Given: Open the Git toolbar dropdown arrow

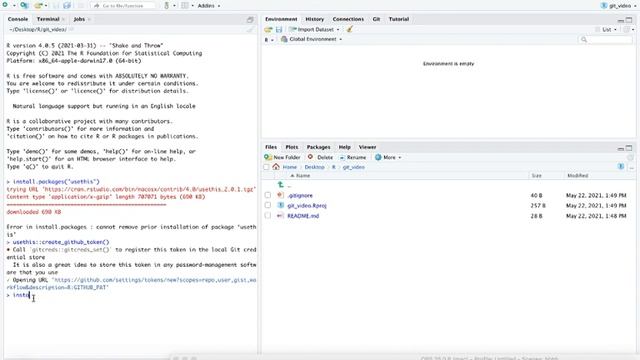Looking at the screenshot, I should coord(174,6).
